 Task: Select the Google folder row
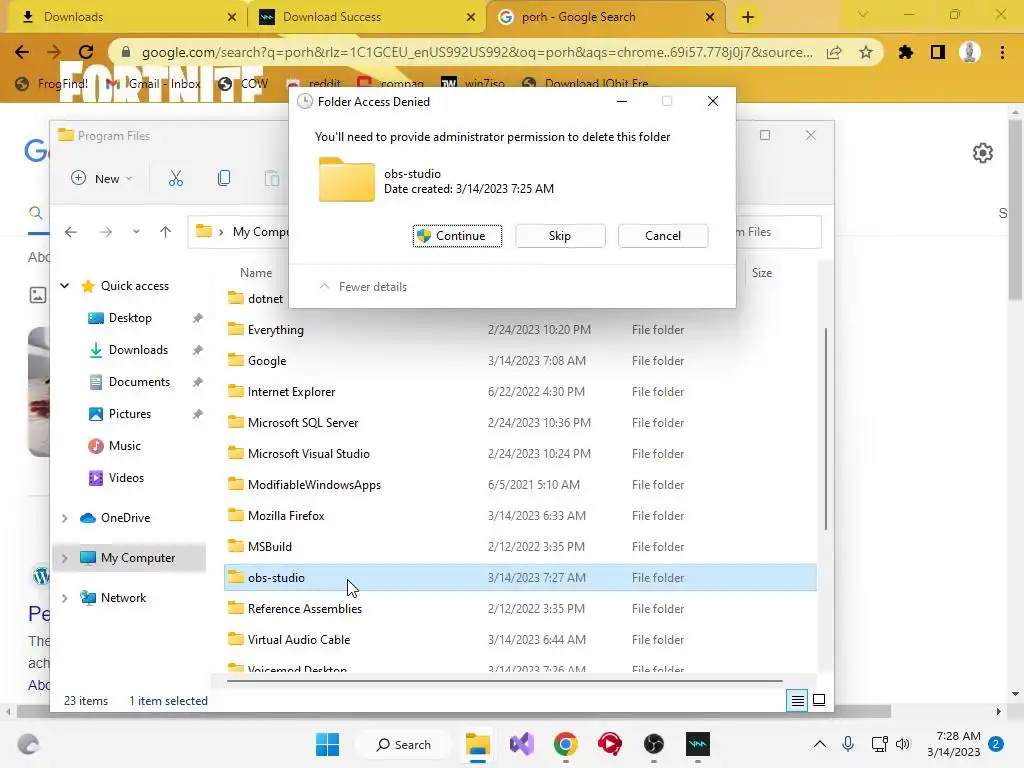pos(520,360)
